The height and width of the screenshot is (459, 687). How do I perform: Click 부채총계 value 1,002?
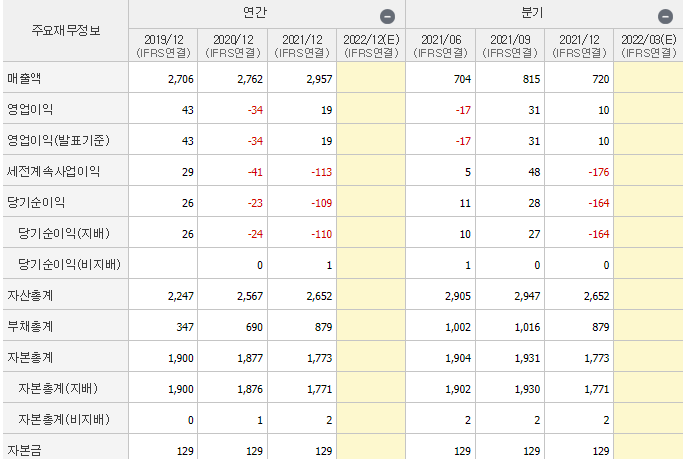click(458, 327)
